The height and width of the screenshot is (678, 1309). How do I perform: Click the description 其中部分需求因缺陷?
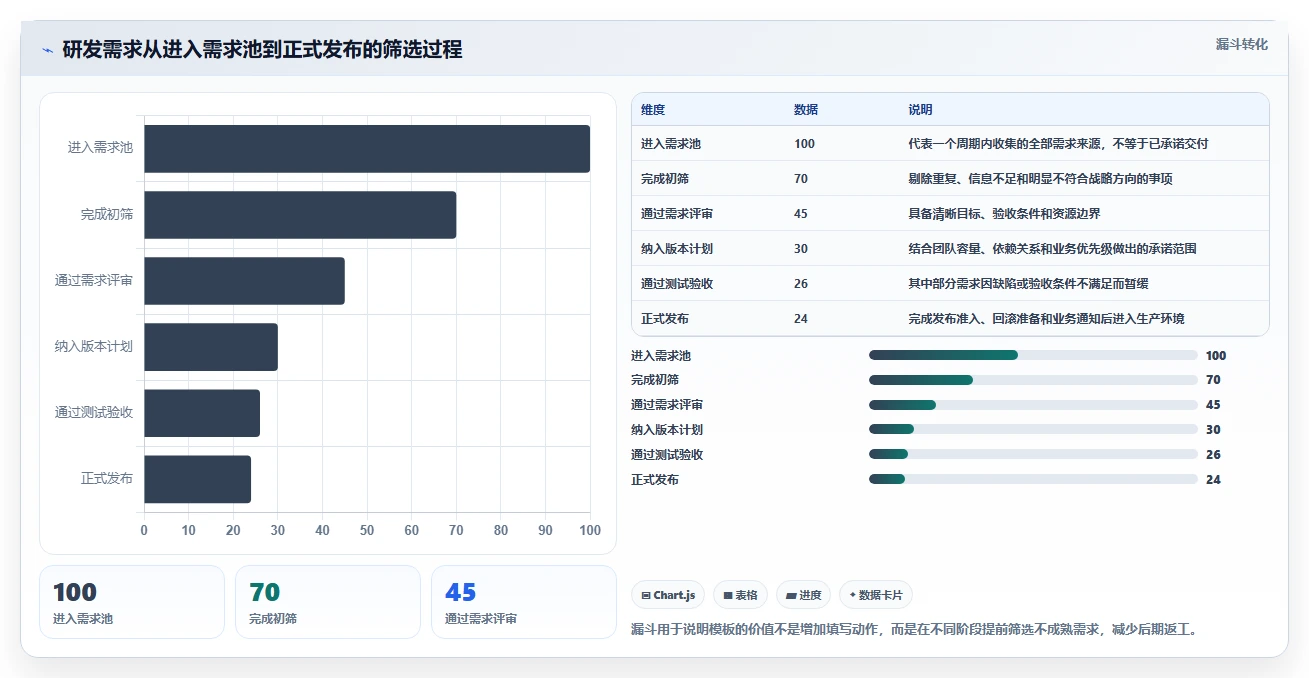(x=1028, y=284)
